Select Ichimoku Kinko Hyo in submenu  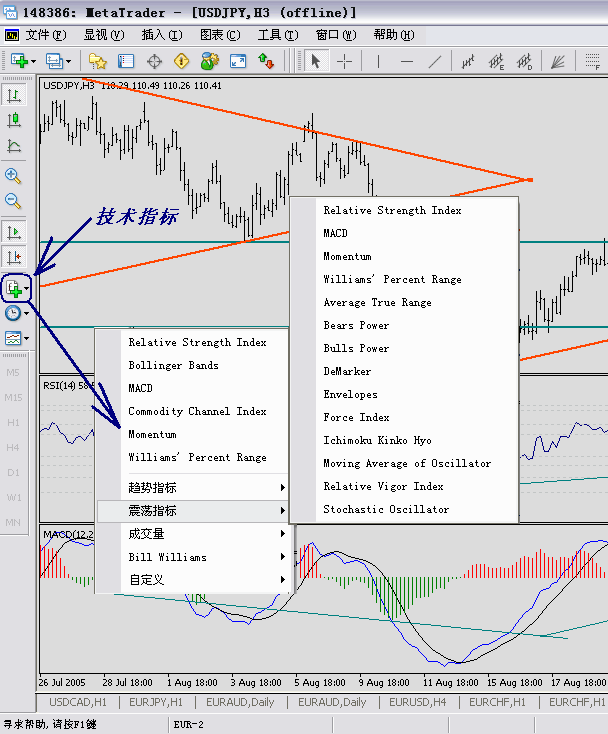[x=404, y=440]
